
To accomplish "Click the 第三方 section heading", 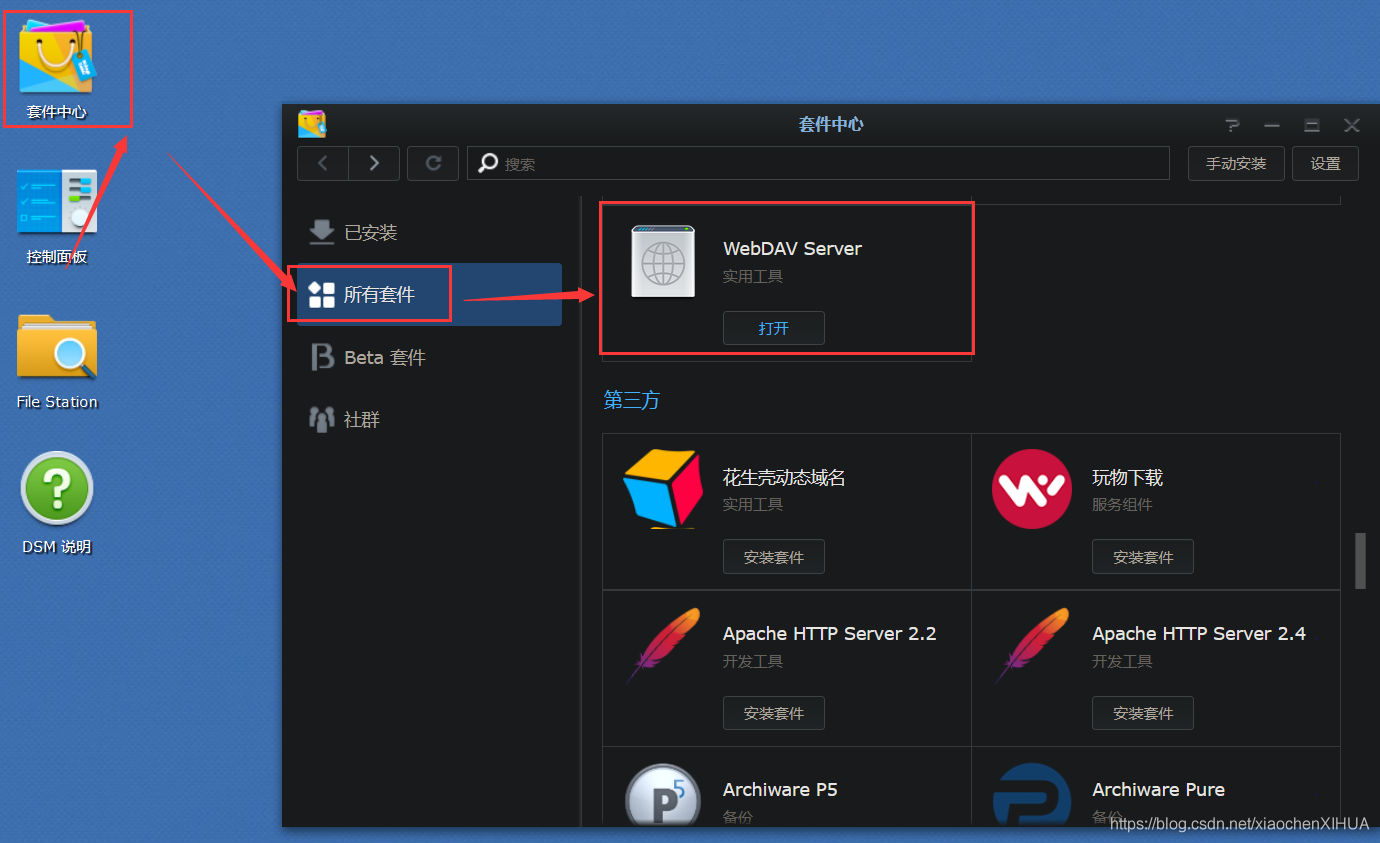I will (631, 400).
